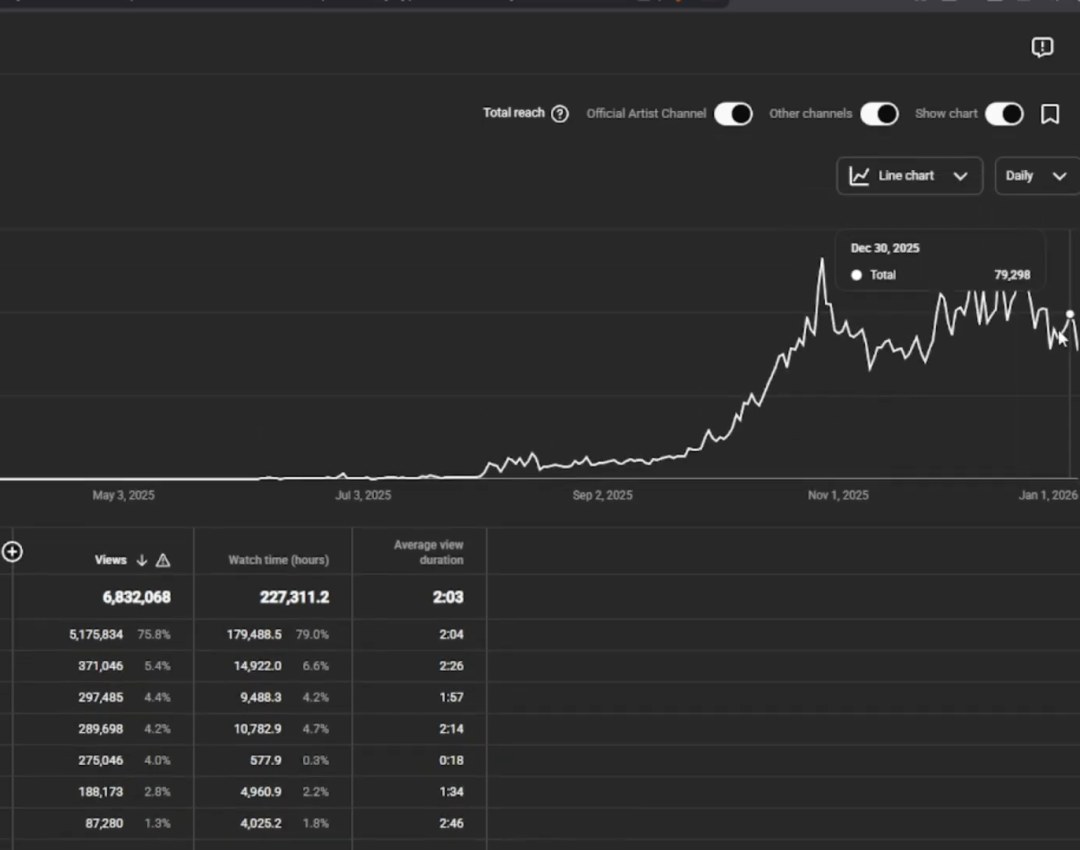Image resolution: width=1080 pixels, height=850 pixels.
Task: Click the Dec 30, 2025 data point marker
Action: (1070, 314)
